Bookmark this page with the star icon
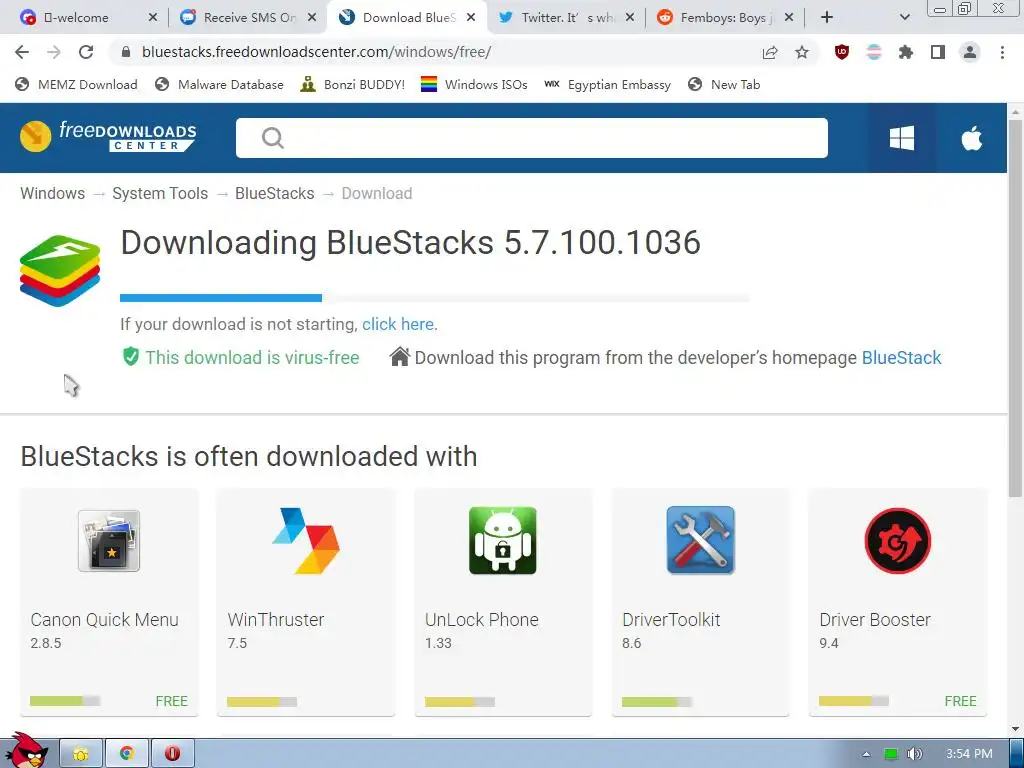 (802, 52)
